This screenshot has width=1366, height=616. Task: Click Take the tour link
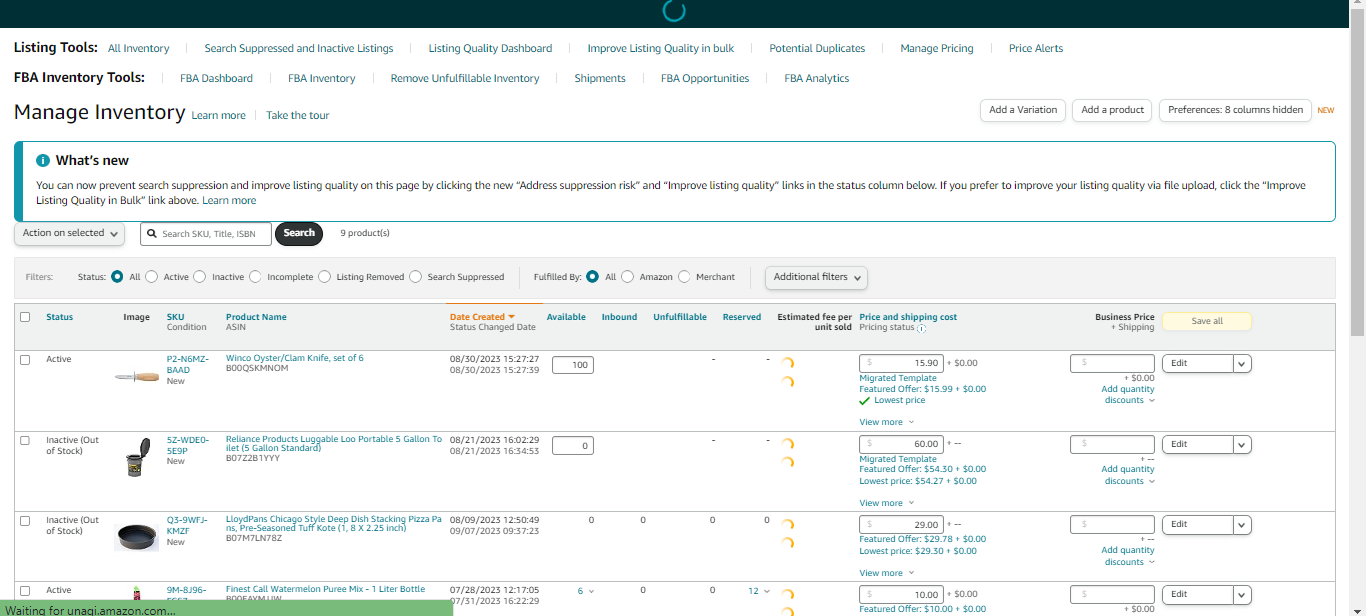click(297, 115)
